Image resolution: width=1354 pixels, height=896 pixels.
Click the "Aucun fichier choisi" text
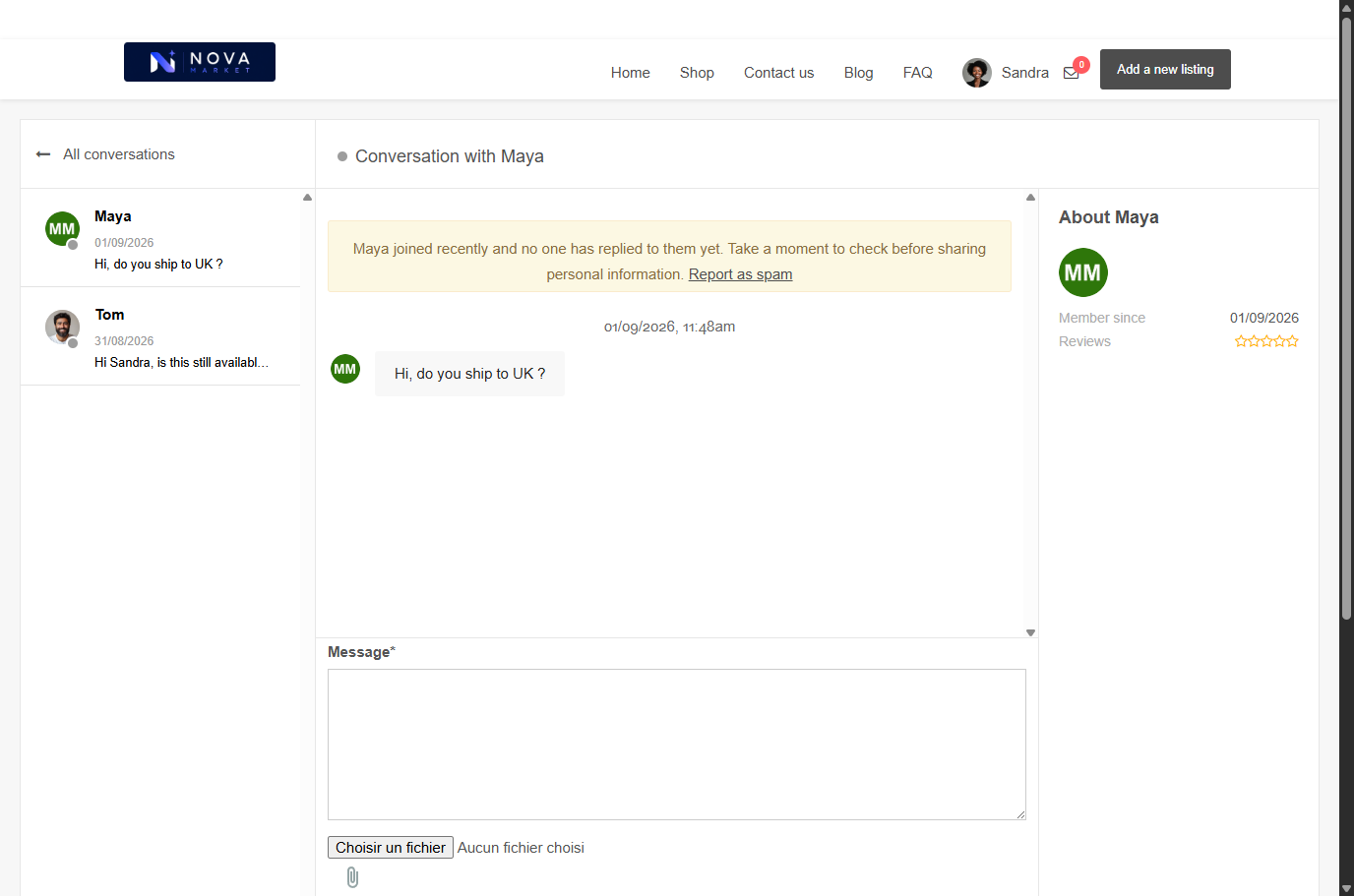click(x=521, y=848)
